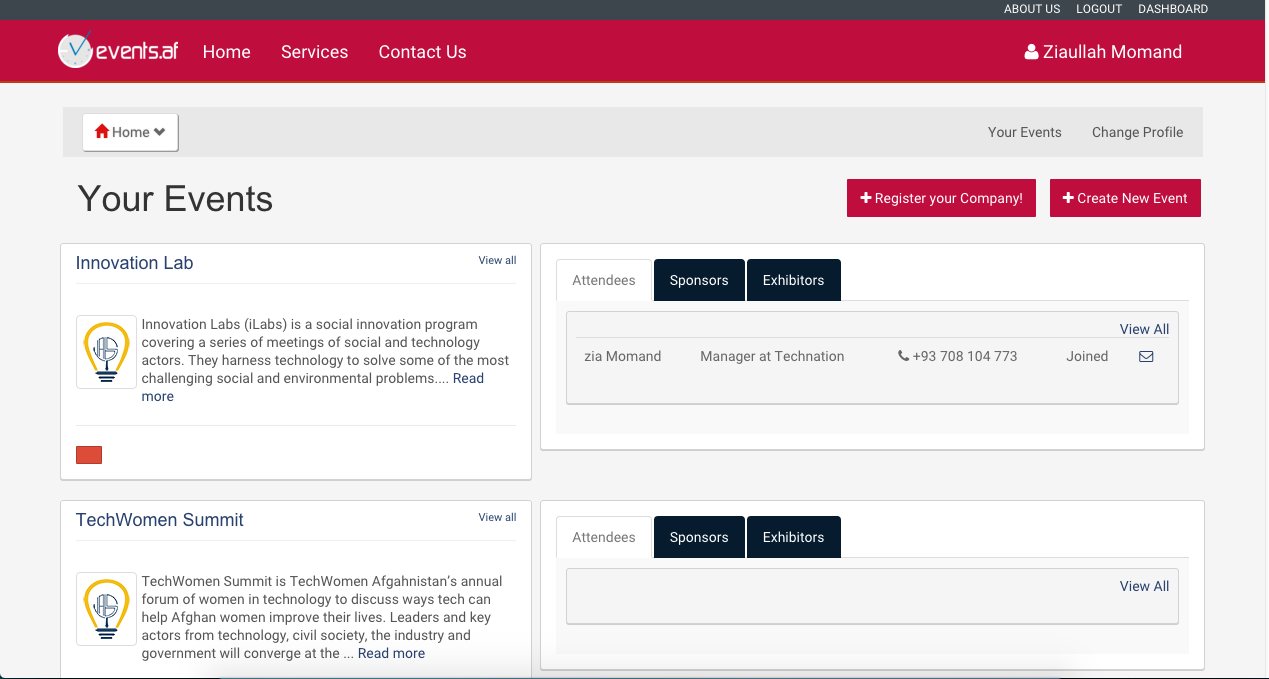This screenshot has width=1269, height=679.
Task: Click the phone icon next to +93 number
Action: pyautogui.click(x=903, y=356)
